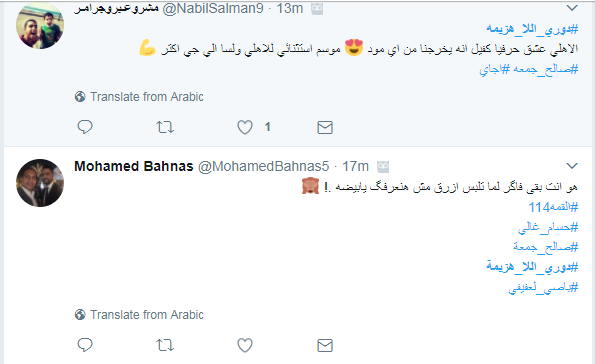The image size is (595, 364).
Task: Send NabilSalman9's tweet via direct message
Action: (325, 128)
